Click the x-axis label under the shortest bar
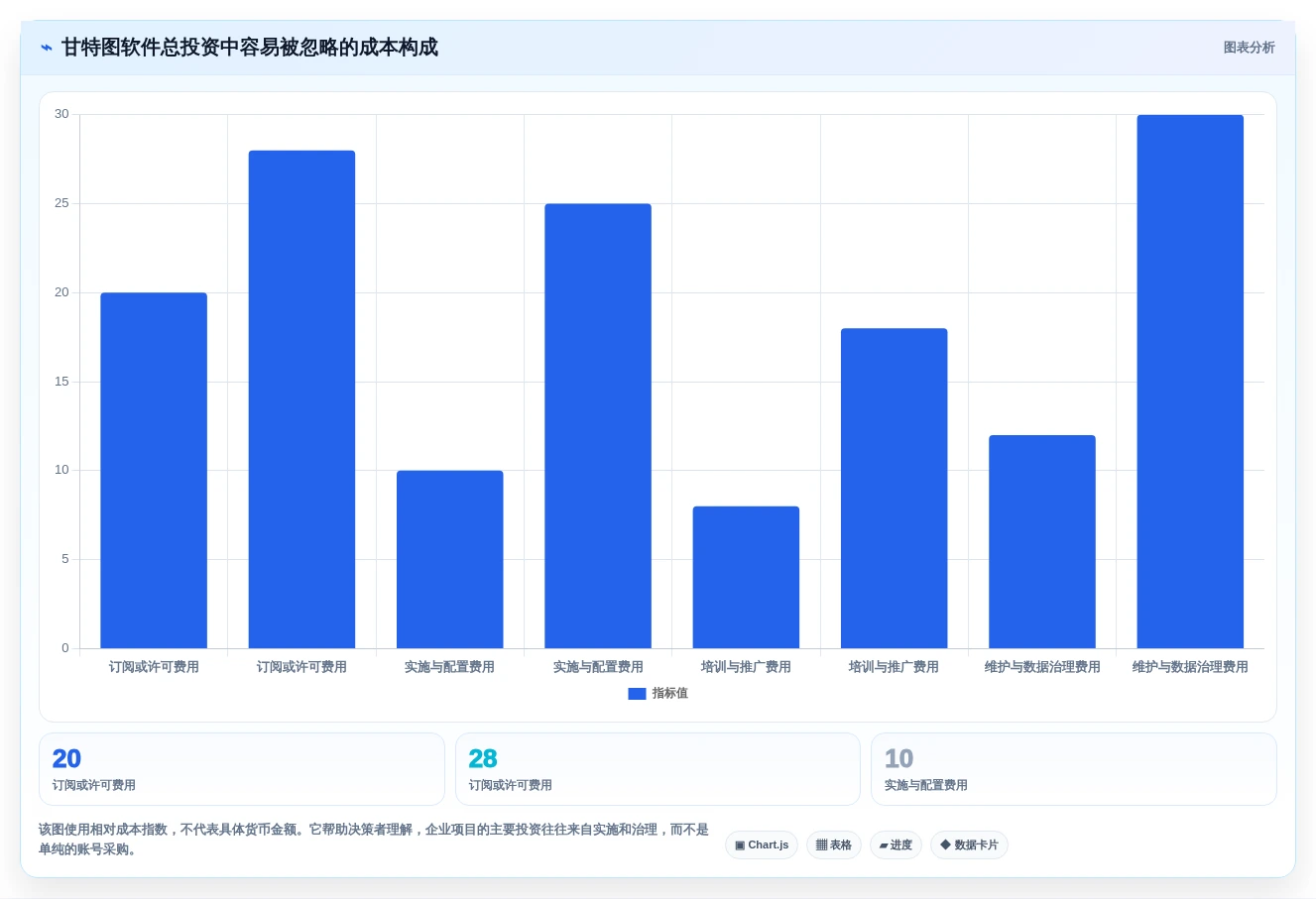 tap(746, 667)
